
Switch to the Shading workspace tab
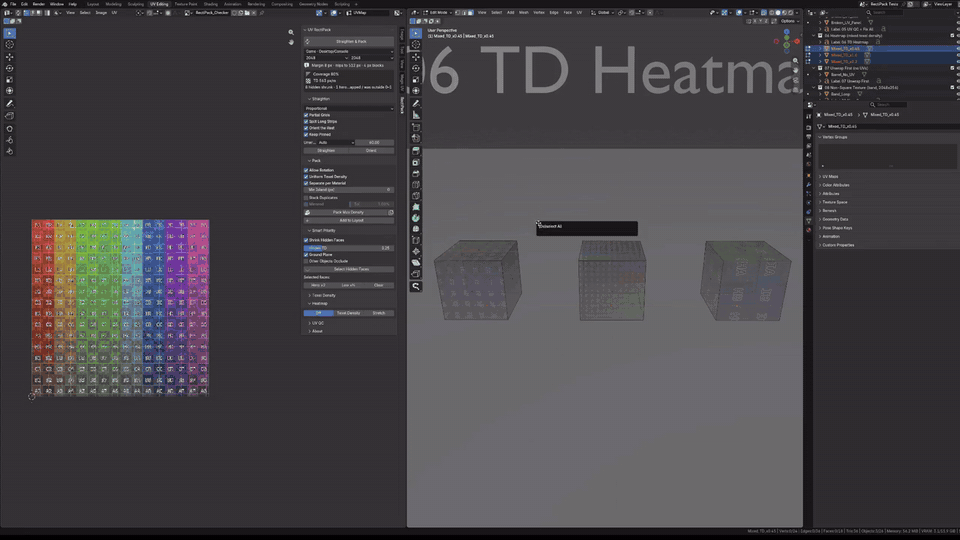[x=210, y=4]
